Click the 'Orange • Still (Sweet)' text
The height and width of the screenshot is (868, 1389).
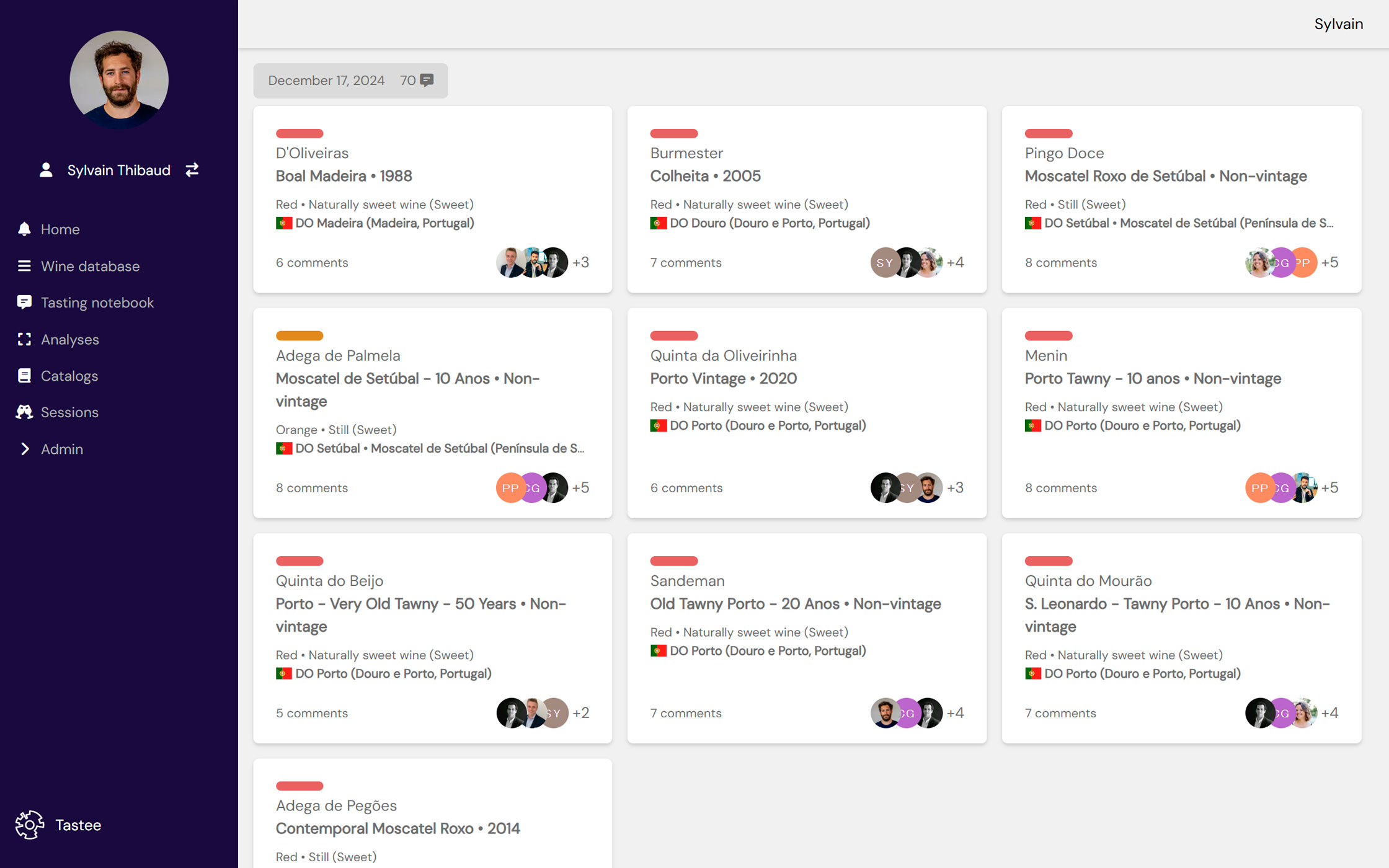(336, 430)
